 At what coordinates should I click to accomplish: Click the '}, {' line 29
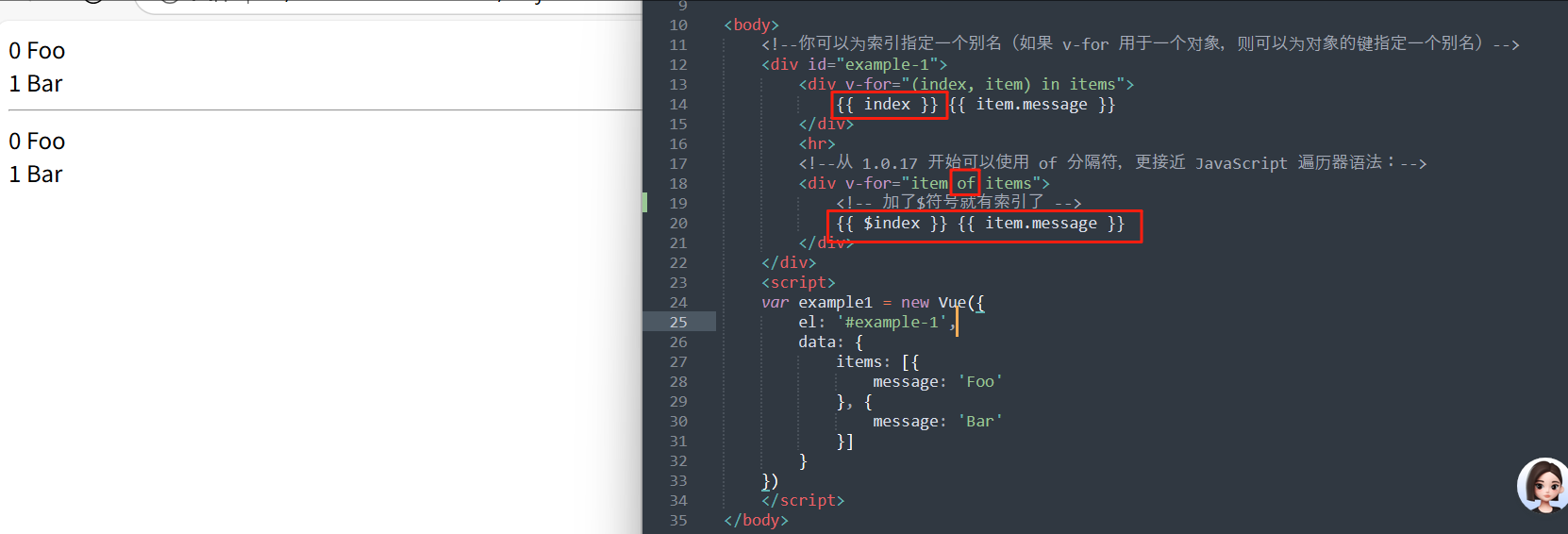tap(854, 402)
